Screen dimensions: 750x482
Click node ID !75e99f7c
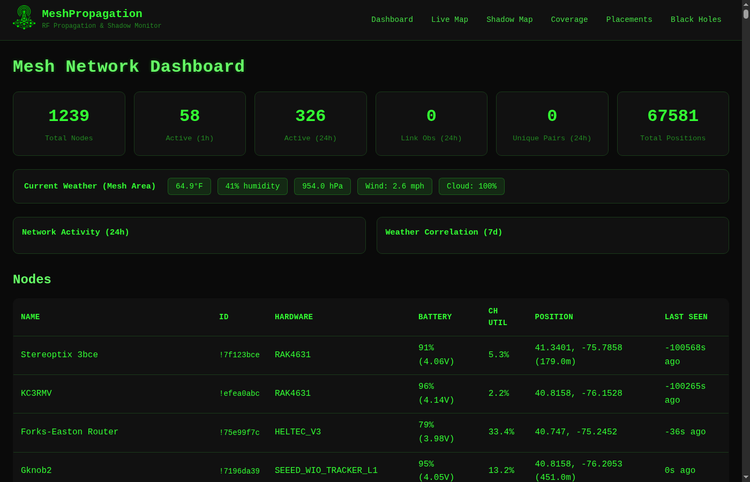pyautogui.click(x=239, y=432)
